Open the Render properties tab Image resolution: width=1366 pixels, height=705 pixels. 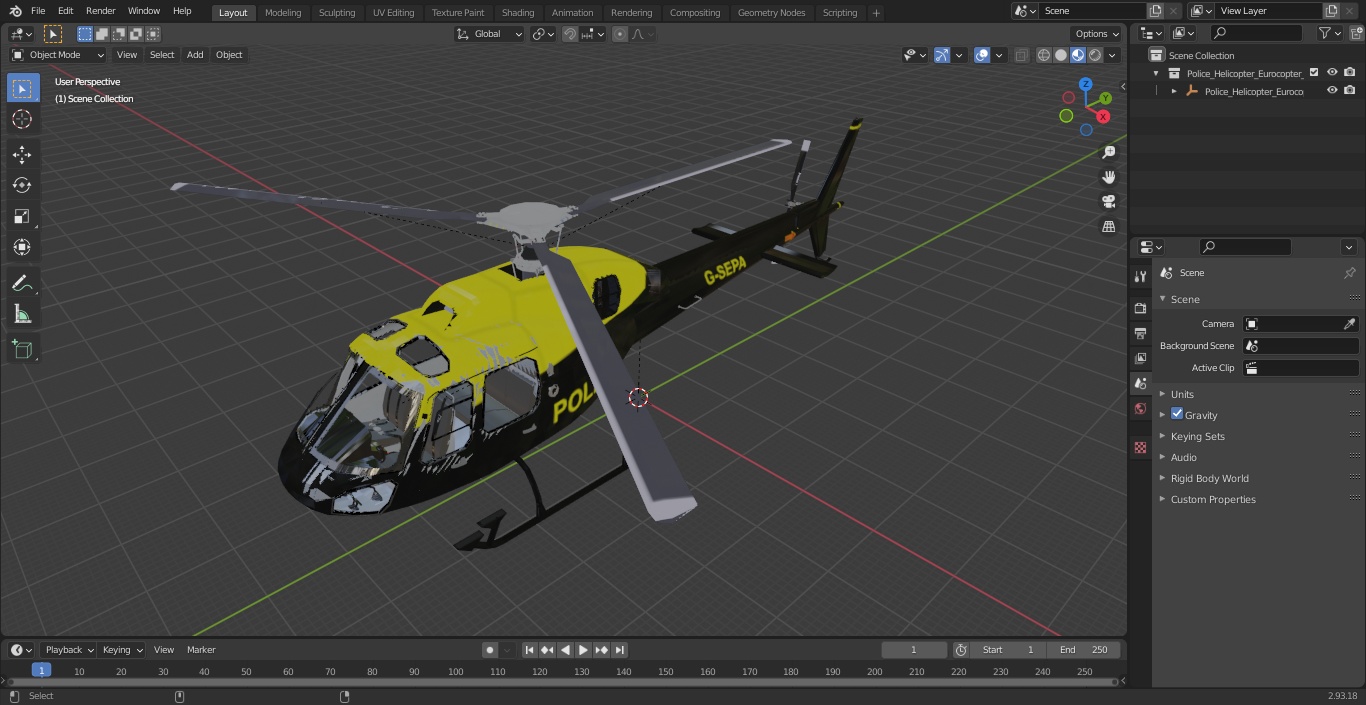[x=1140, y=308]
